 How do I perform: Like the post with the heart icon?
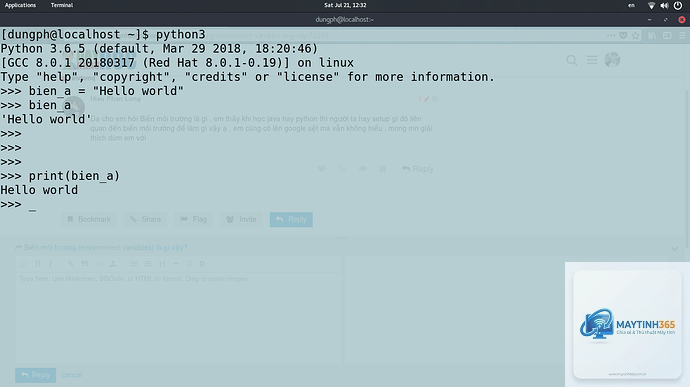click(322, 169)
